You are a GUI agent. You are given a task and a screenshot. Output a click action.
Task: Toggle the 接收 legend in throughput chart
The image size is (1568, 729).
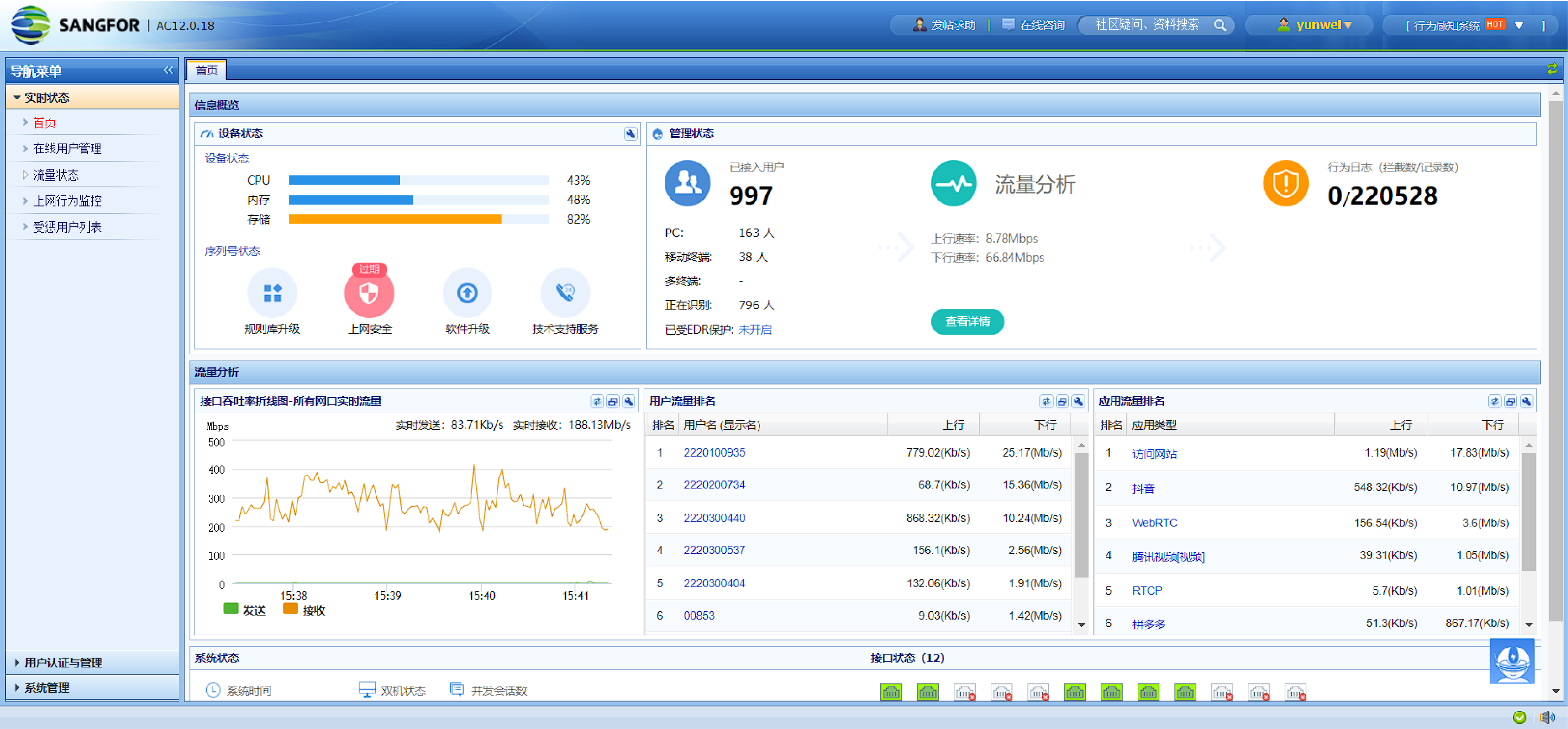[x=305, y=609]
